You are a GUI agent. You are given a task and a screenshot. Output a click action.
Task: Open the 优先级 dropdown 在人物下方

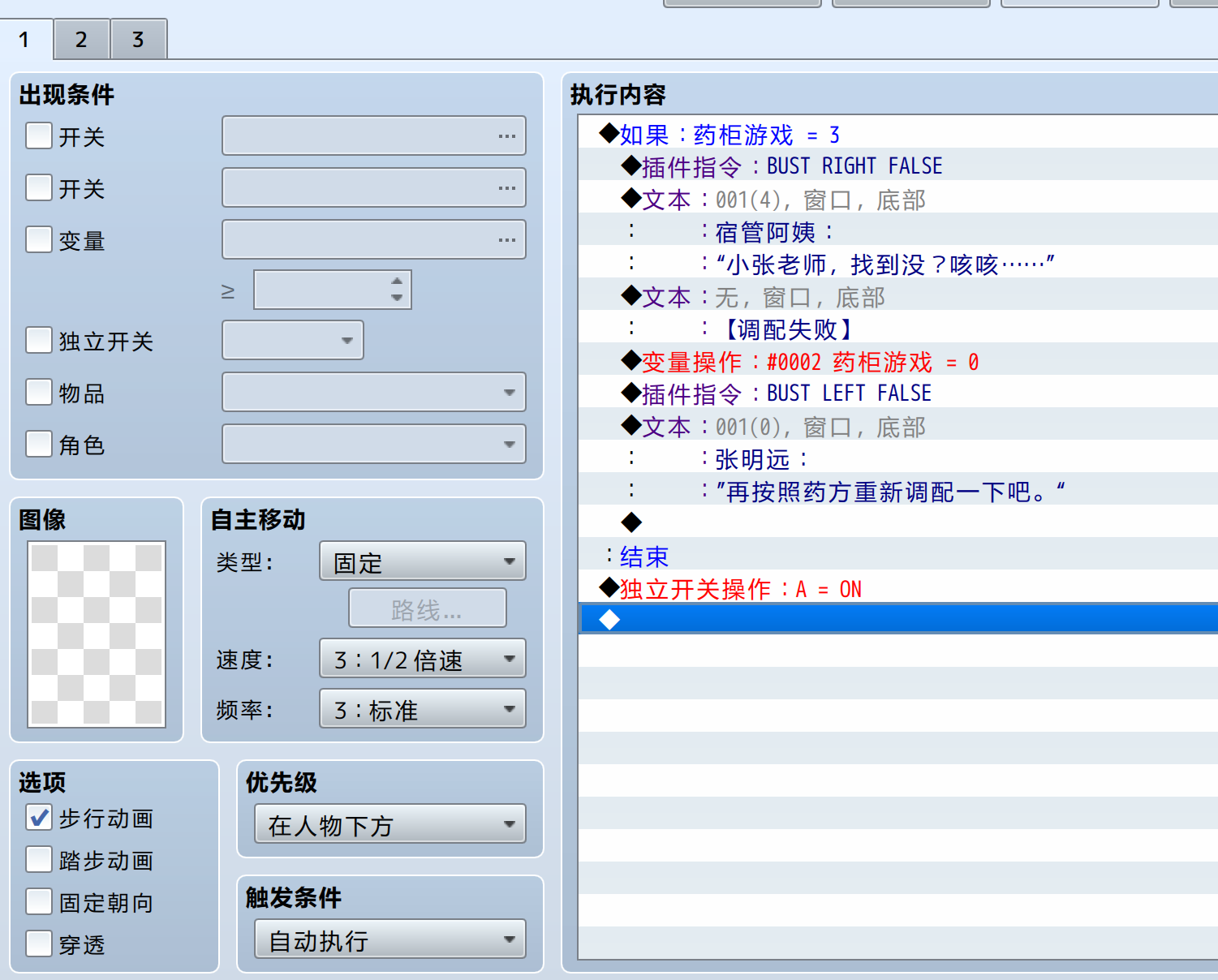(390, 824)
